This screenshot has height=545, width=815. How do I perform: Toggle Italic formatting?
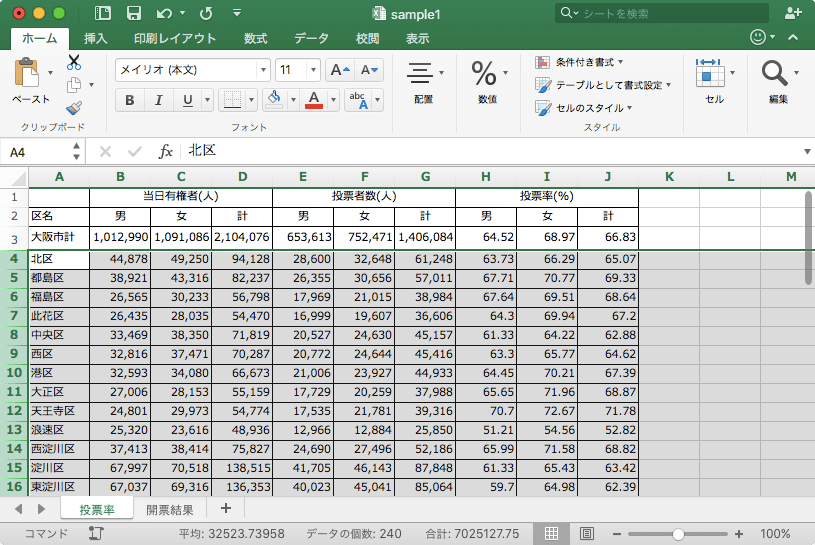(x=158, y=100)
